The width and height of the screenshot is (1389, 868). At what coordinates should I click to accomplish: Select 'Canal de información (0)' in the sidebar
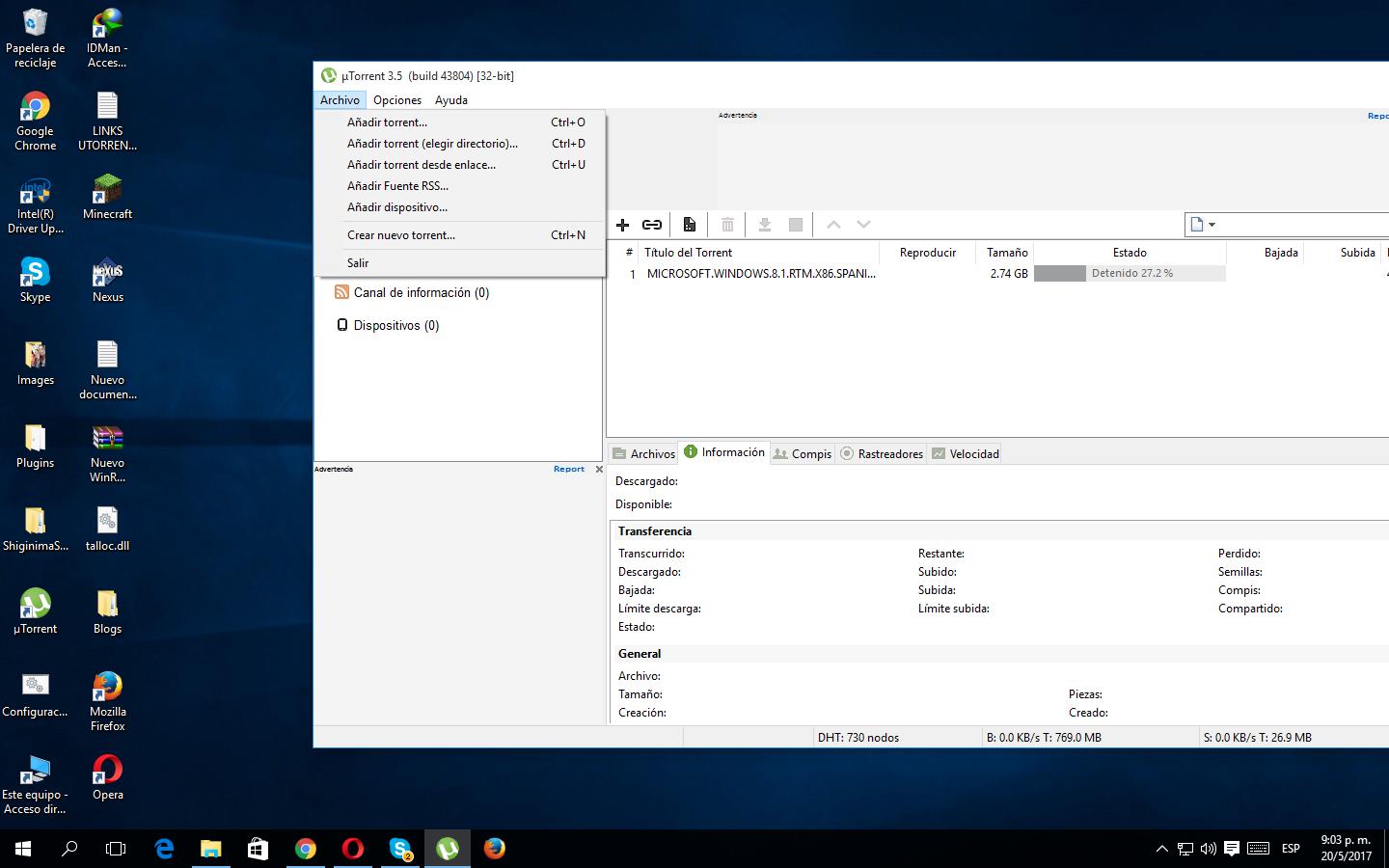(x=421, y=293)
